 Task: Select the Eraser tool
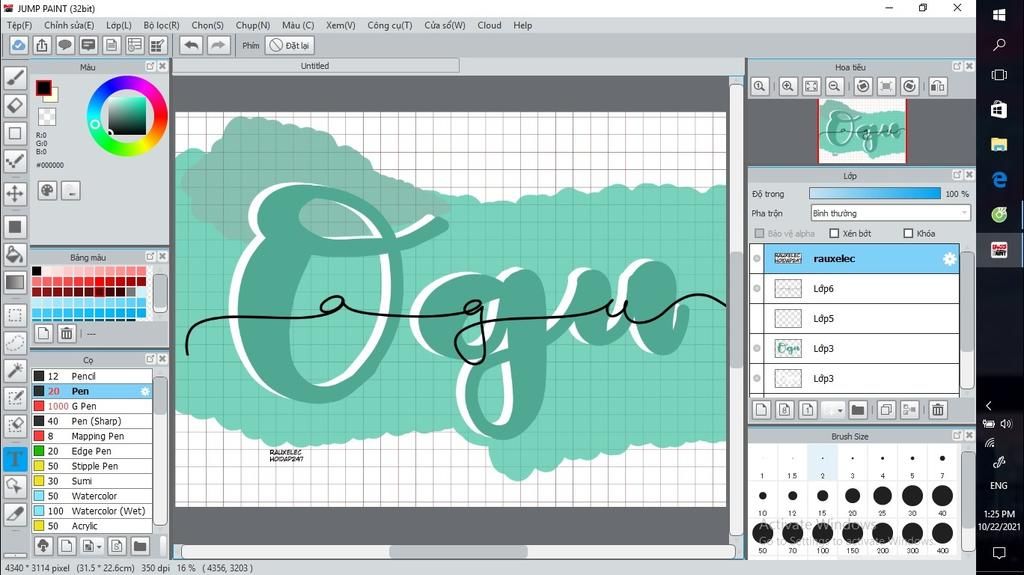(15, 105)
